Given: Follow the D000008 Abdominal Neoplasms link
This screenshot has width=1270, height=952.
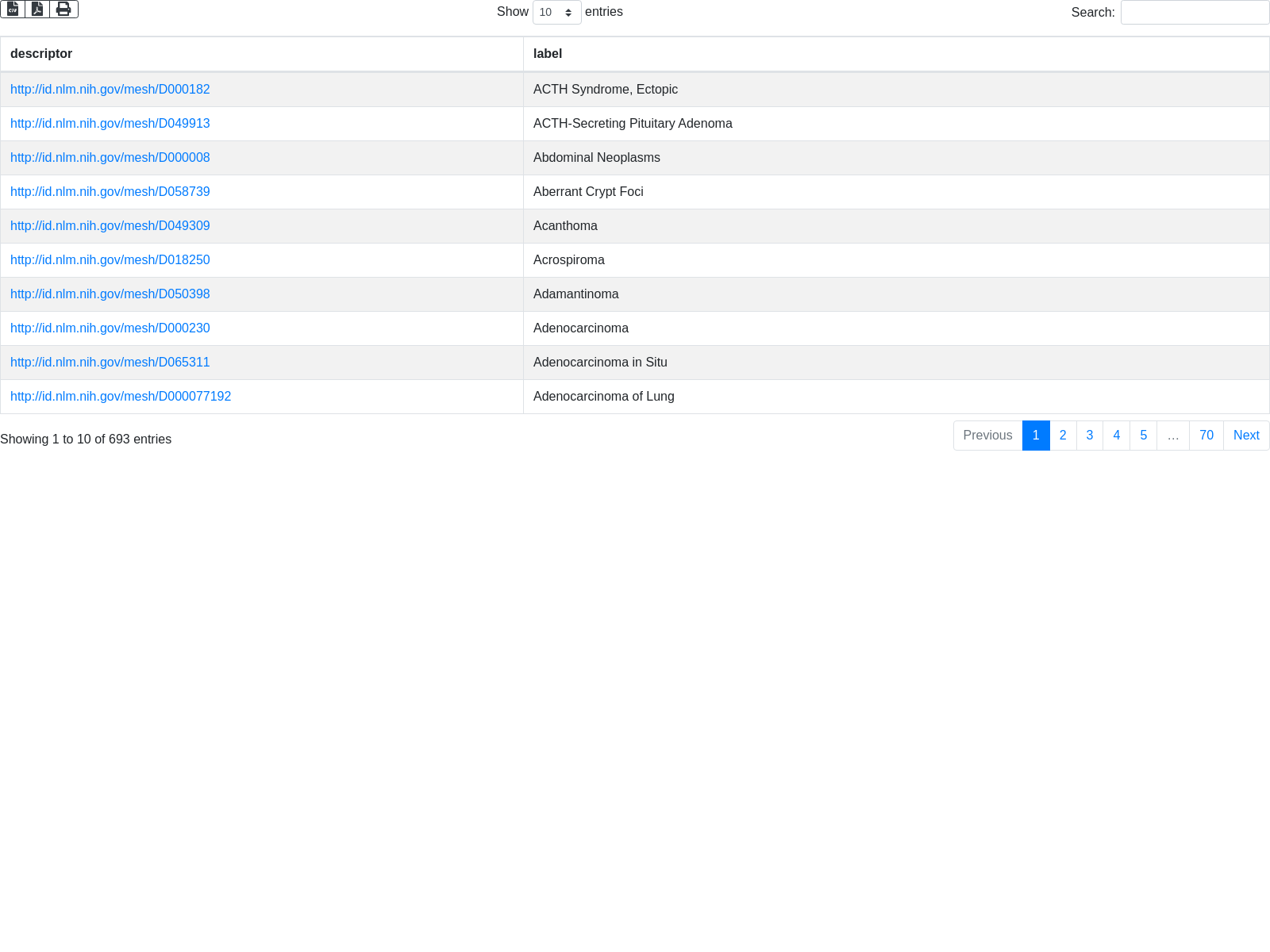Looking at the screenshot, I should (x=110, y=158).
